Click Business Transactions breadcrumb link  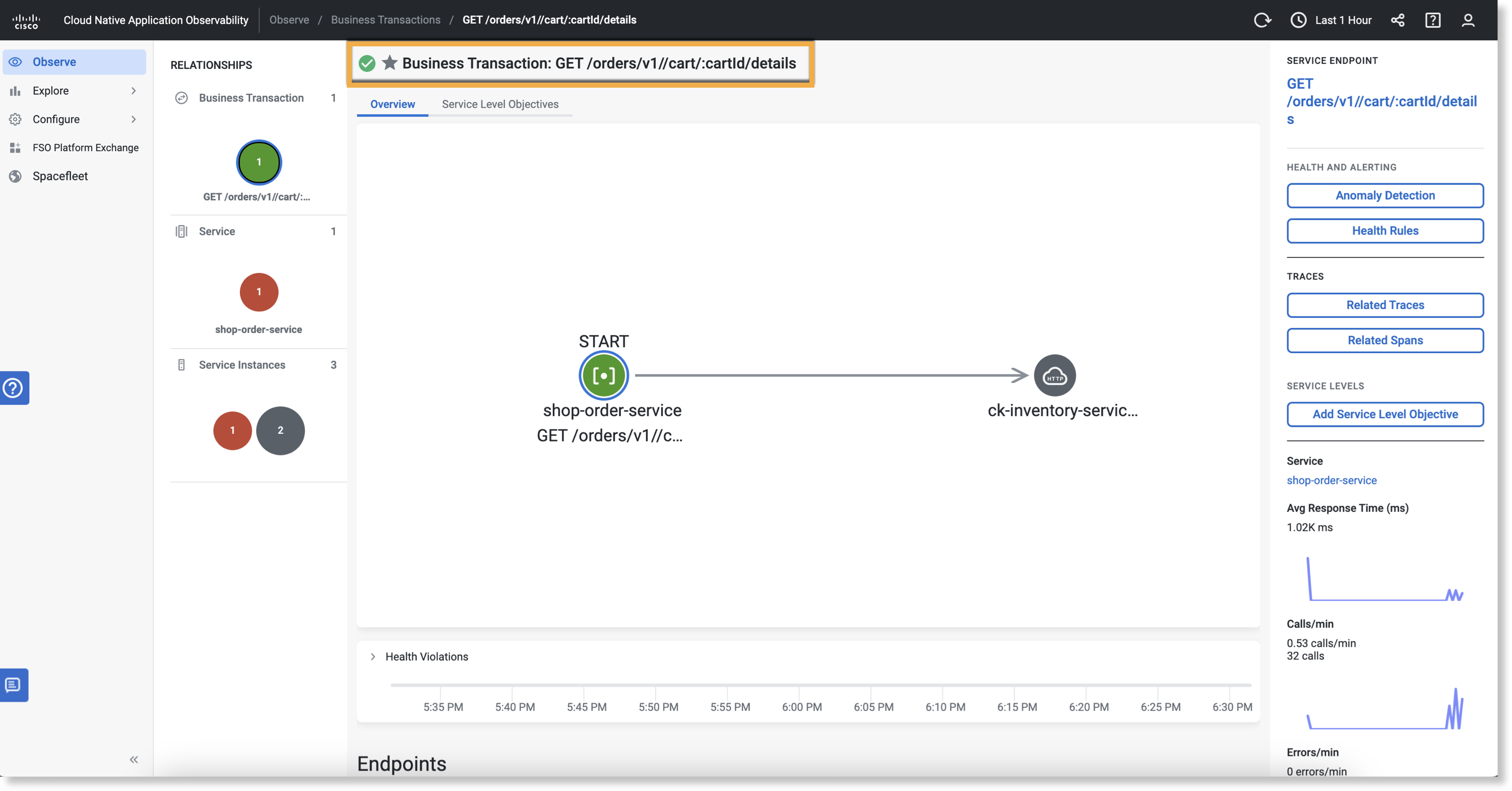[385, 20]
